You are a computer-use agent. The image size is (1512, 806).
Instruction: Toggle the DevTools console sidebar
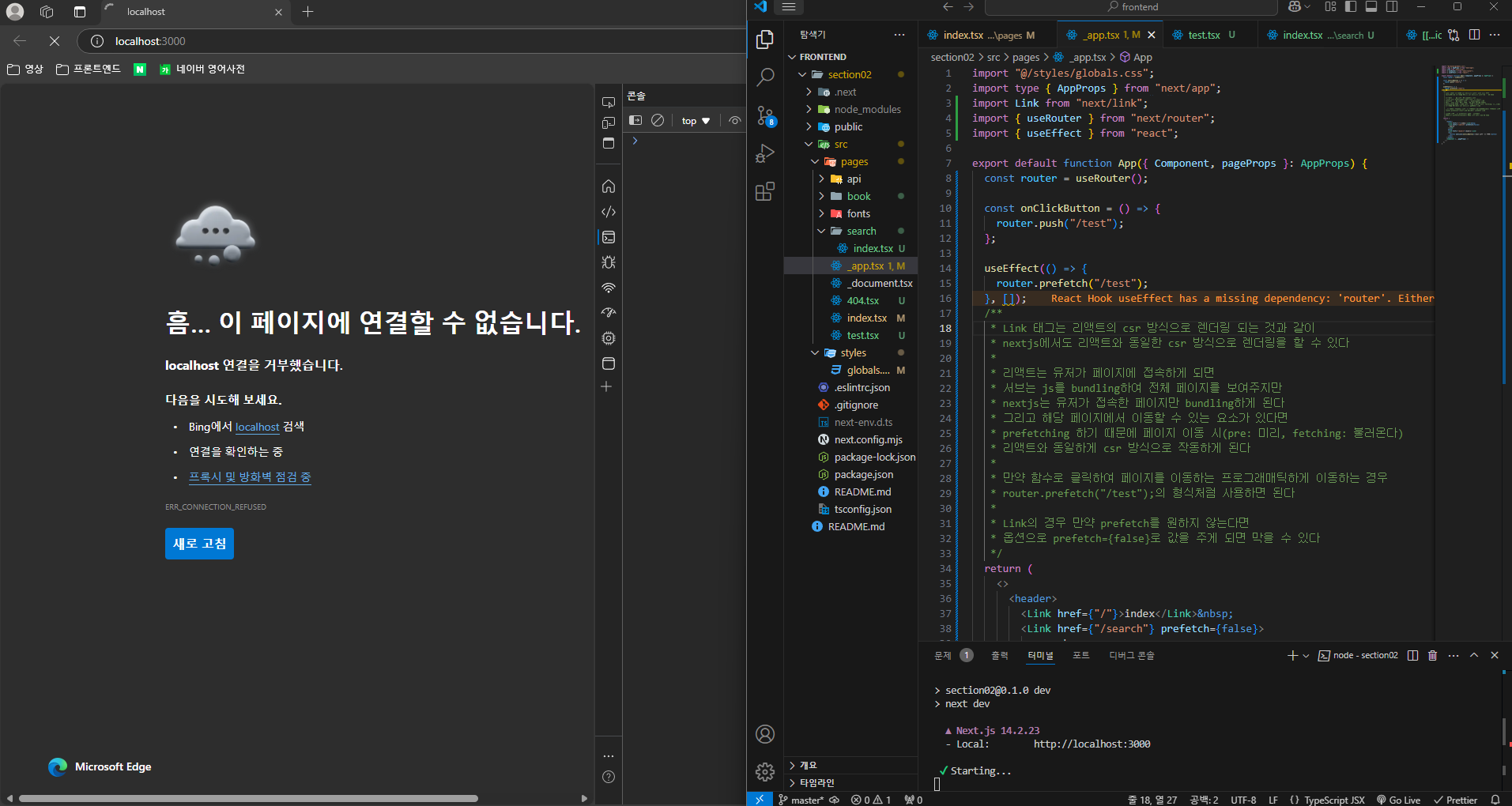click(635, 120)
